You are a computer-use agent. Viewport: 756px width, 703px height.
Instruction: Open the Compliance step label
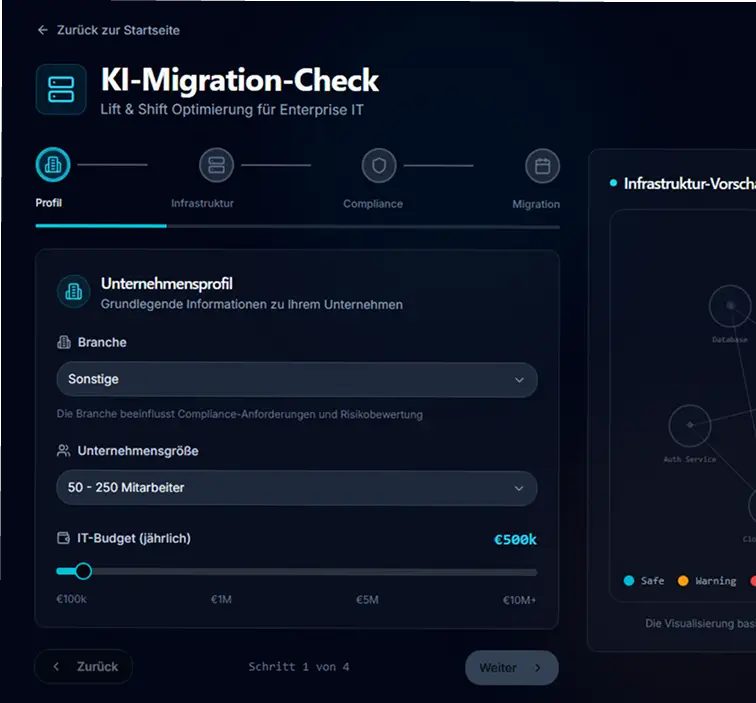click(373, 203)
